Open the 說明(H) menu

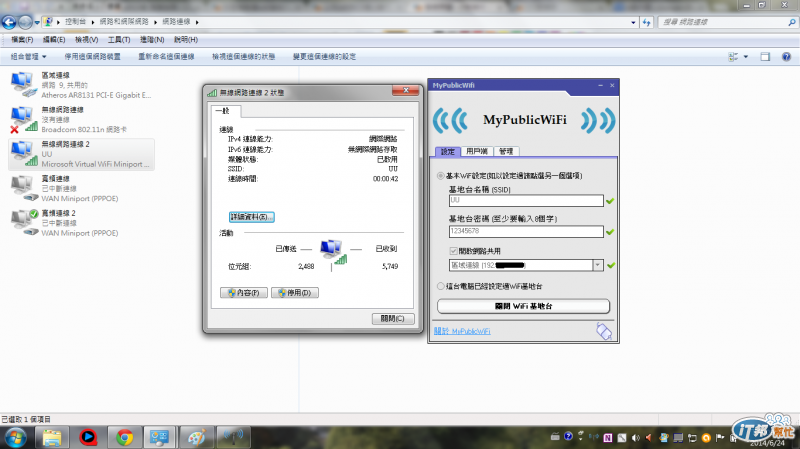point(186,39)
